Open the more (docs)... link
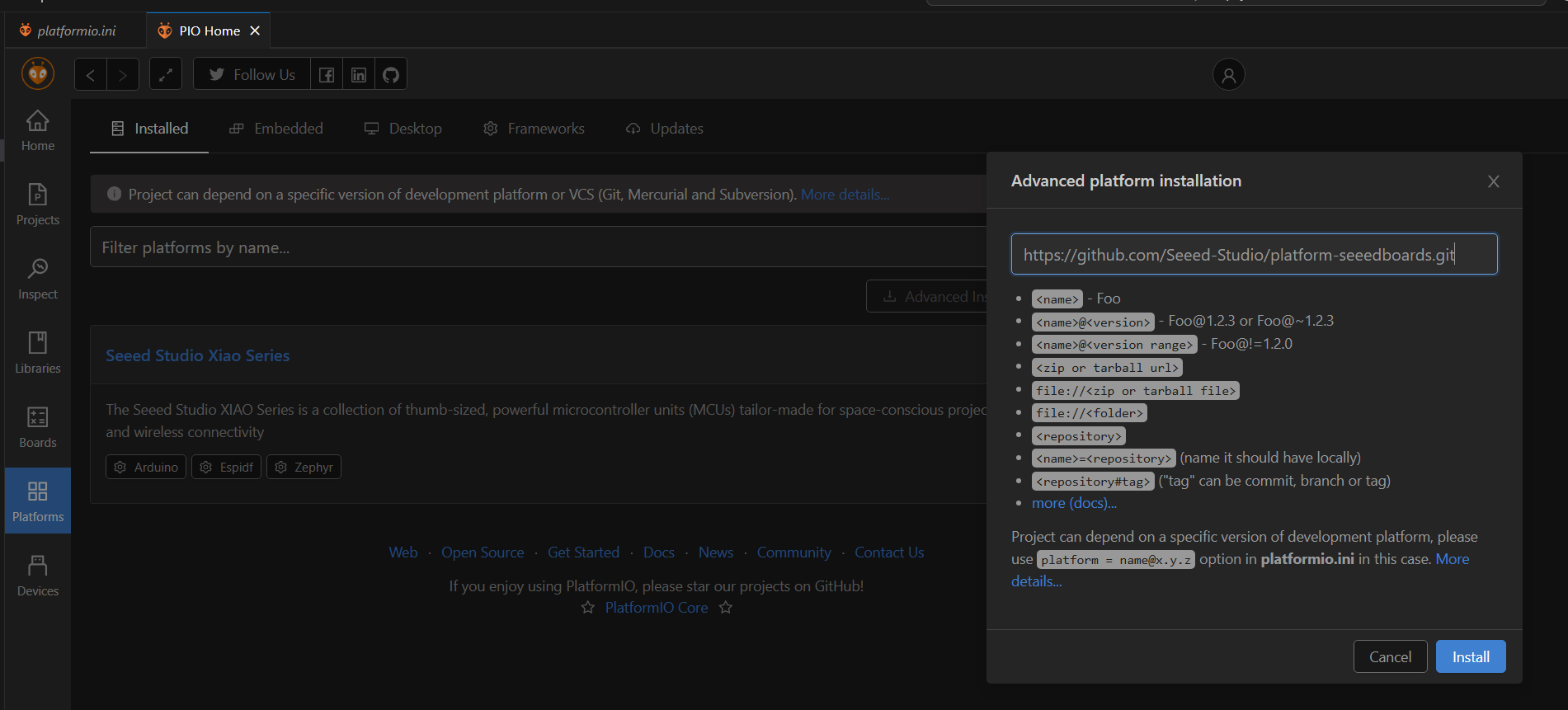Image resolution: width=1568 pixels, height=710 pixels. (x=1074, y=503)
